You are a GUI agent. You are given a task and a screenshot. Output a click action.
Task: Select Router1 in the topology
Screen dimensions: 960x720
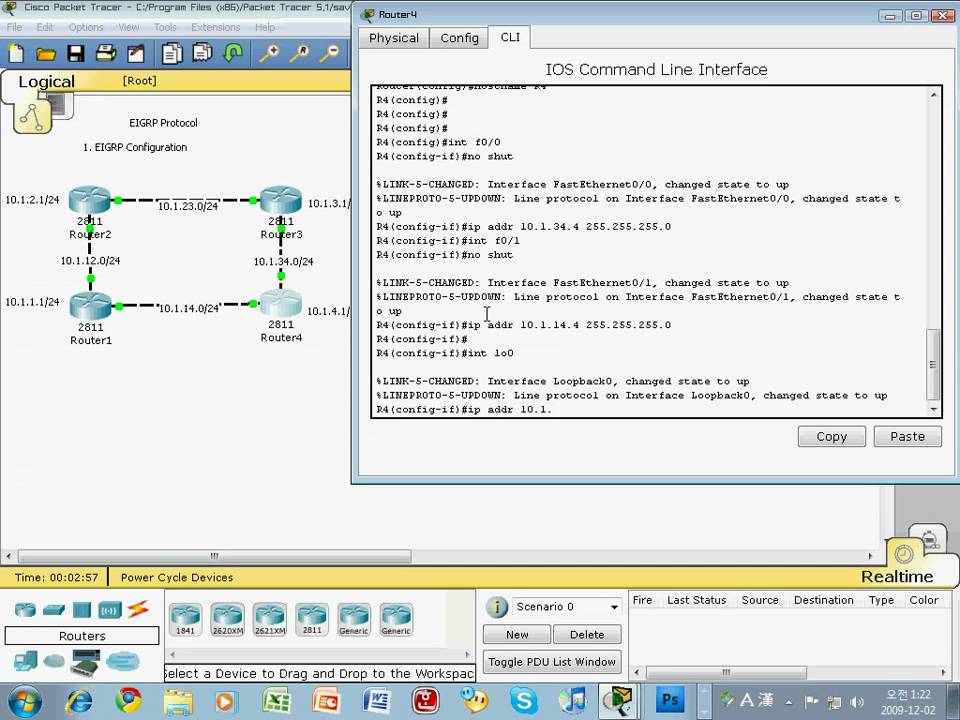point(91,306)
